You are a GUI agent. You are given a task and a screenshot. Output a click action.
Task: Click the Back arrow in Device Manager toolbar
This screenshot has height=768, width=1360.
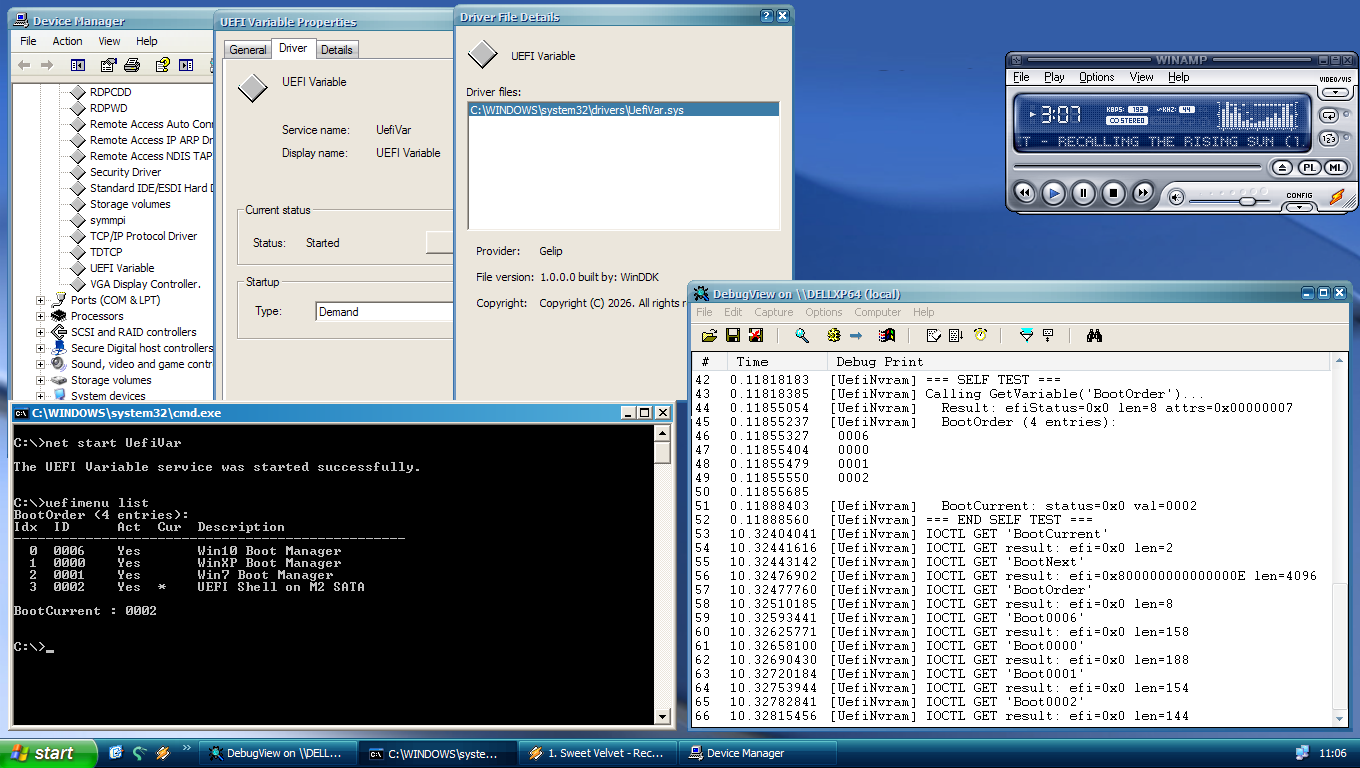(24, 65)
